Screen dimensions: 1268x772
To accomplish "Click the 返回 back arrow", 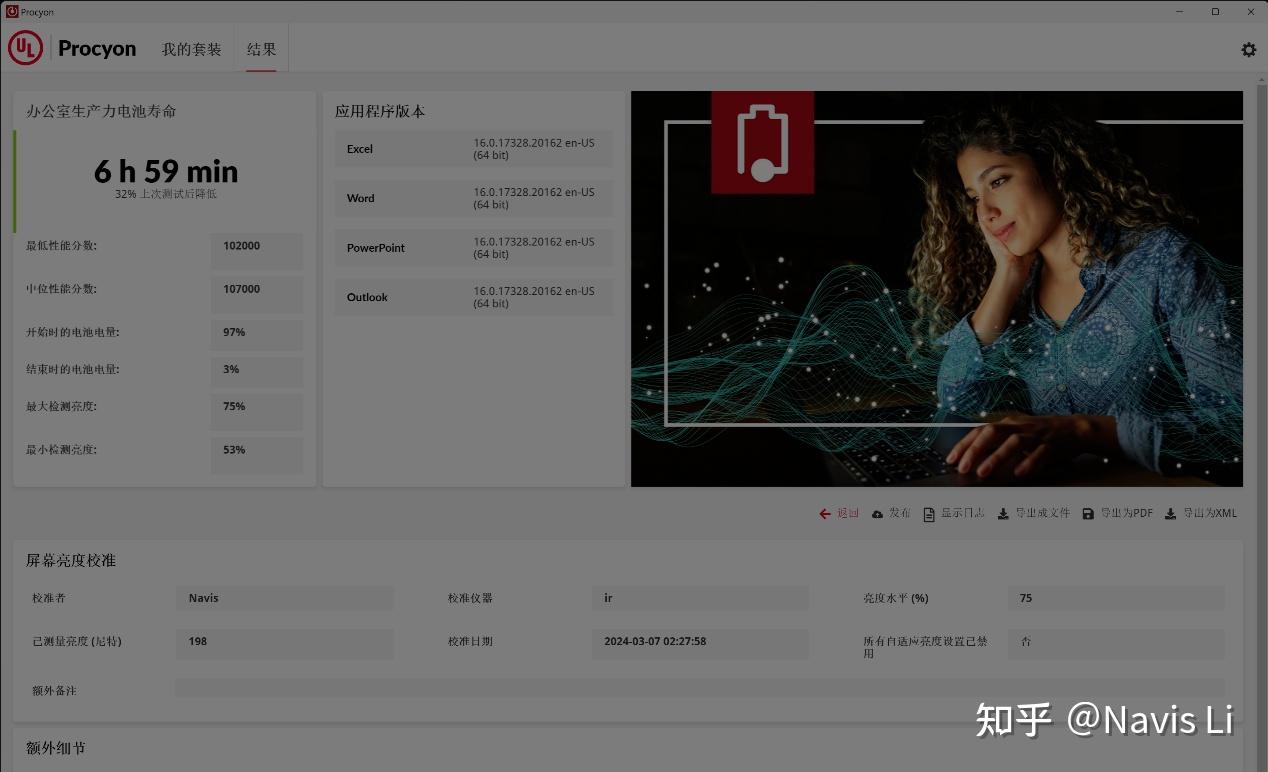I will (839, 513).
